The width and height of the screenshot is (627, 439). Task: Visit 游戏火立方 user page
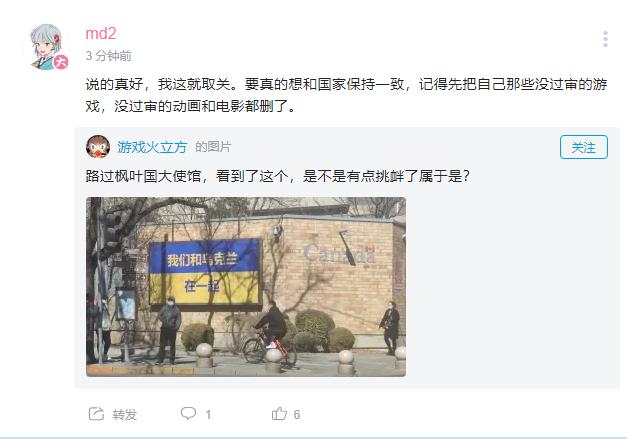click(x=152, y=147)
